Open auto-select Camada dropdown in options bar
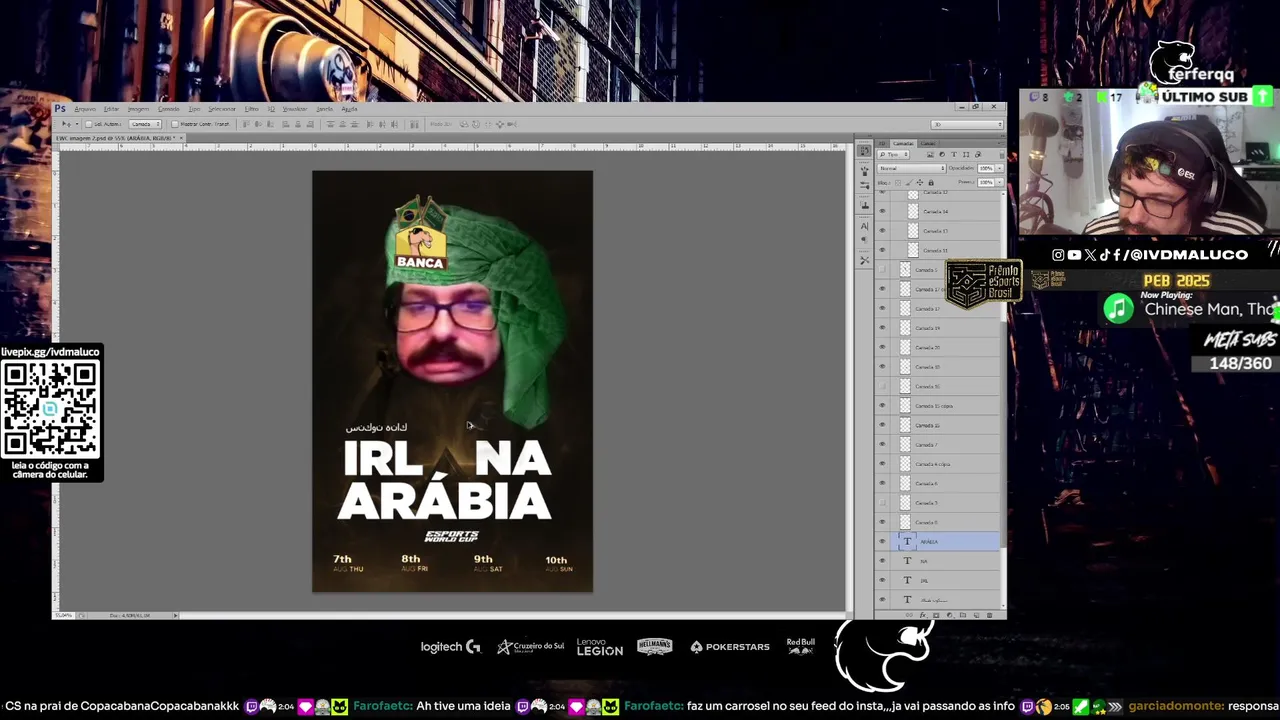1280x720 pixels. coord(146,124)
